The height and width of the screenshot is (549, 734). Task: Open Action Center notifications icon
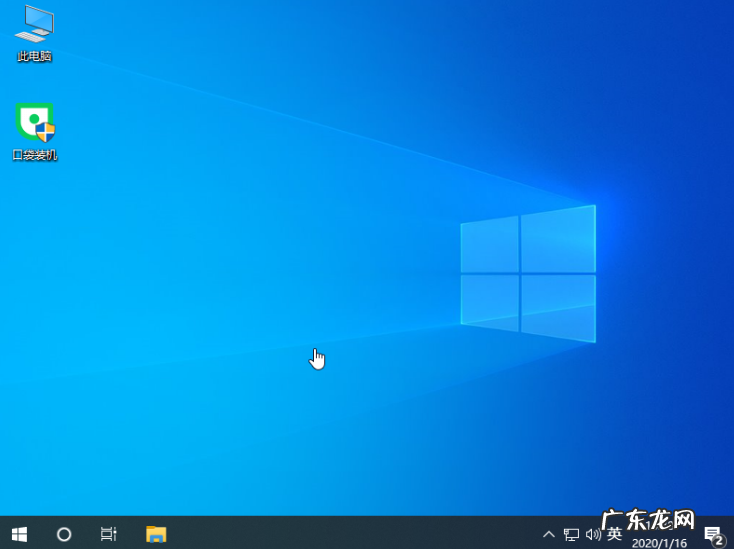pos(714,536)
